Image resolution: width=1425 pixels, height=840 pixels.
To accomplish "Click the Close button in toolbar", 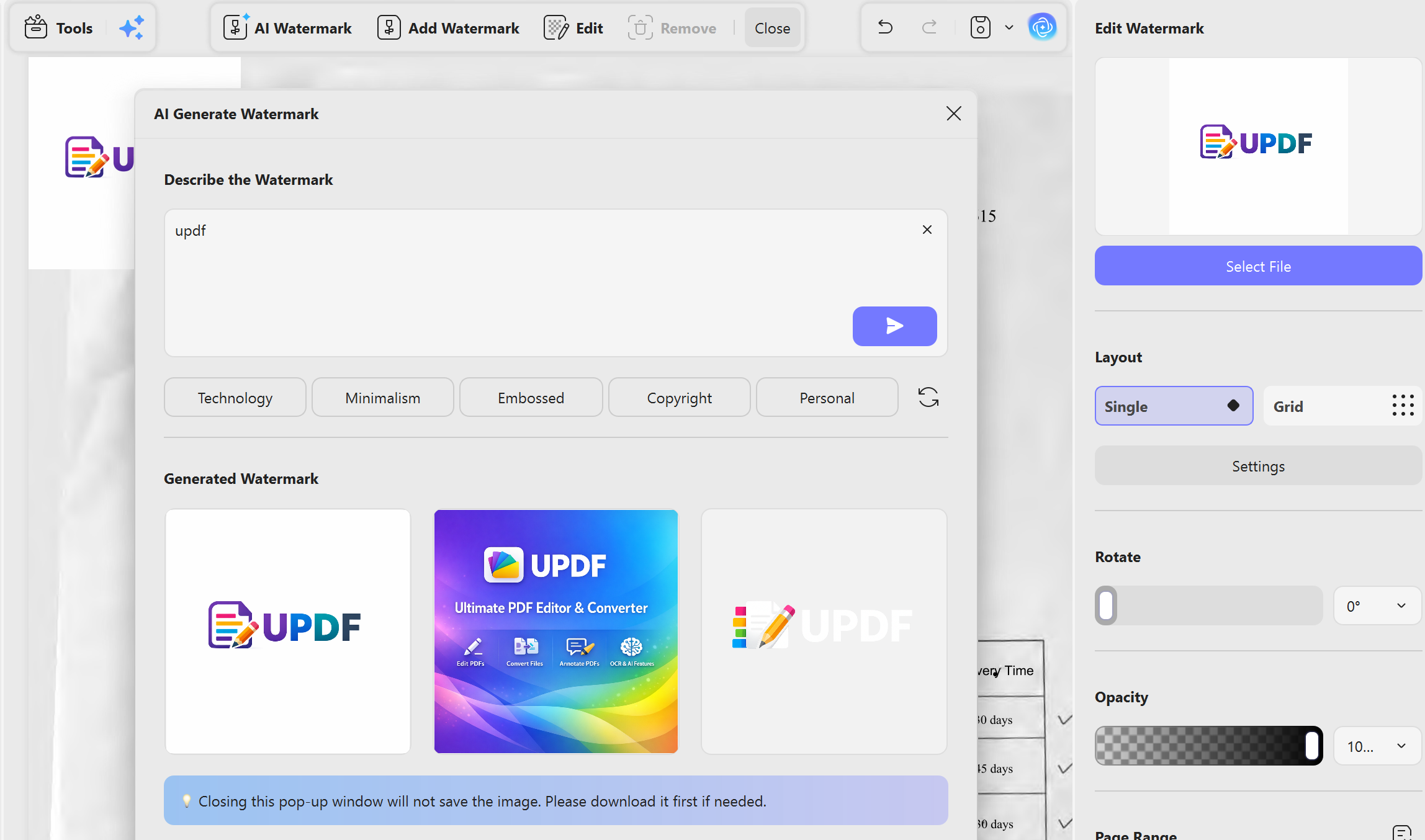I will pyautogui.click(x=772, y=28).
